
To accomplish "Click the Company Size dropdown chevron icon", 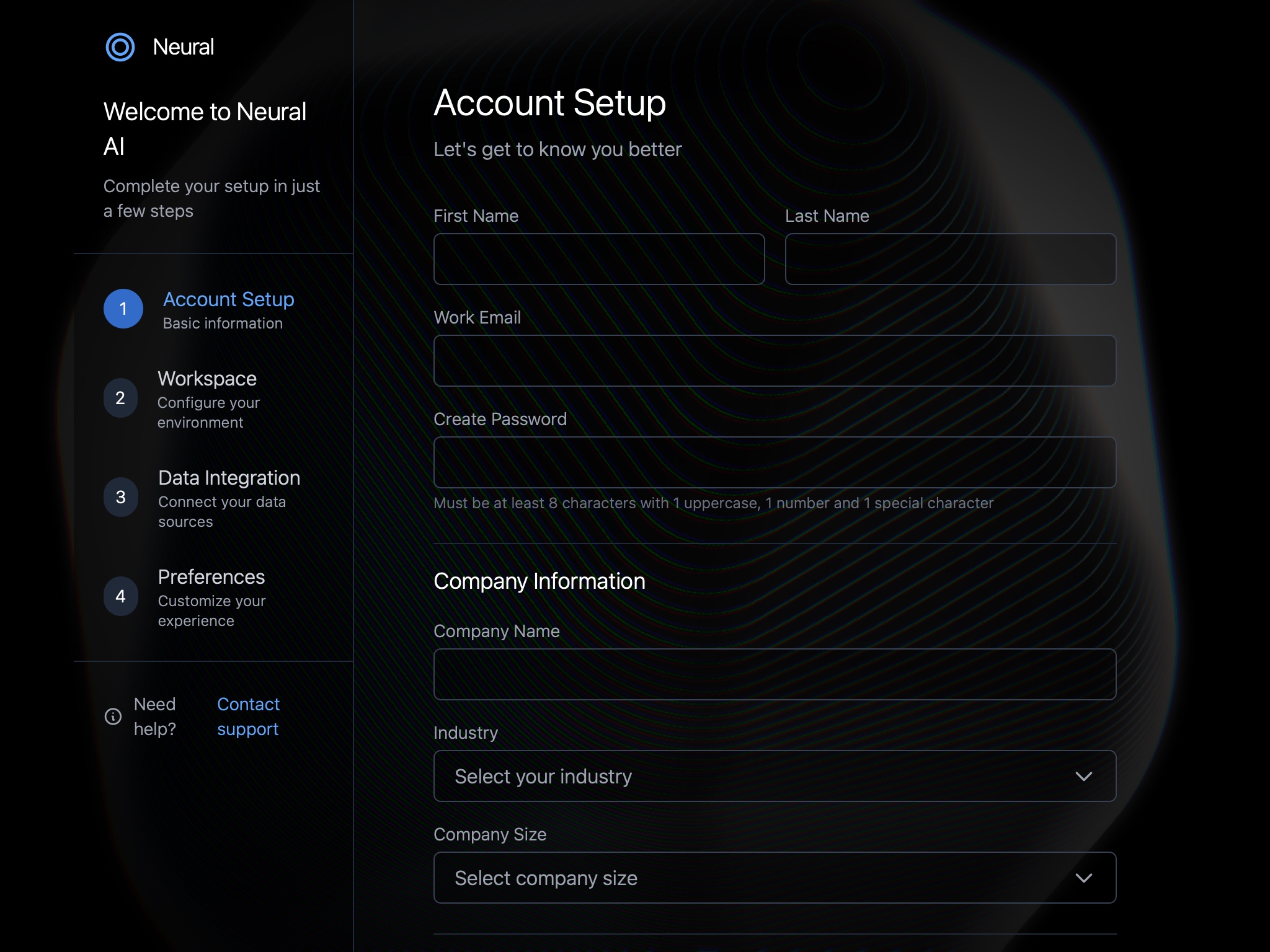I will (x=1084, y=877).
